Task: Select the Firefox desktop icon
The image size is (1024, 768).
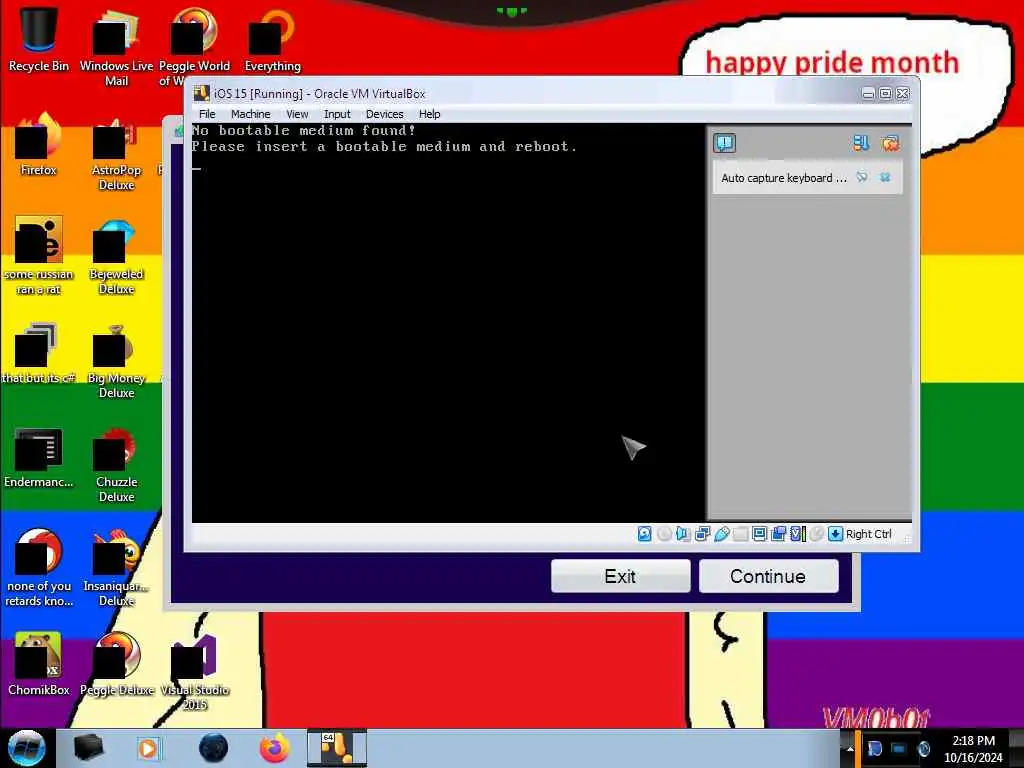Action: point(39,144)
